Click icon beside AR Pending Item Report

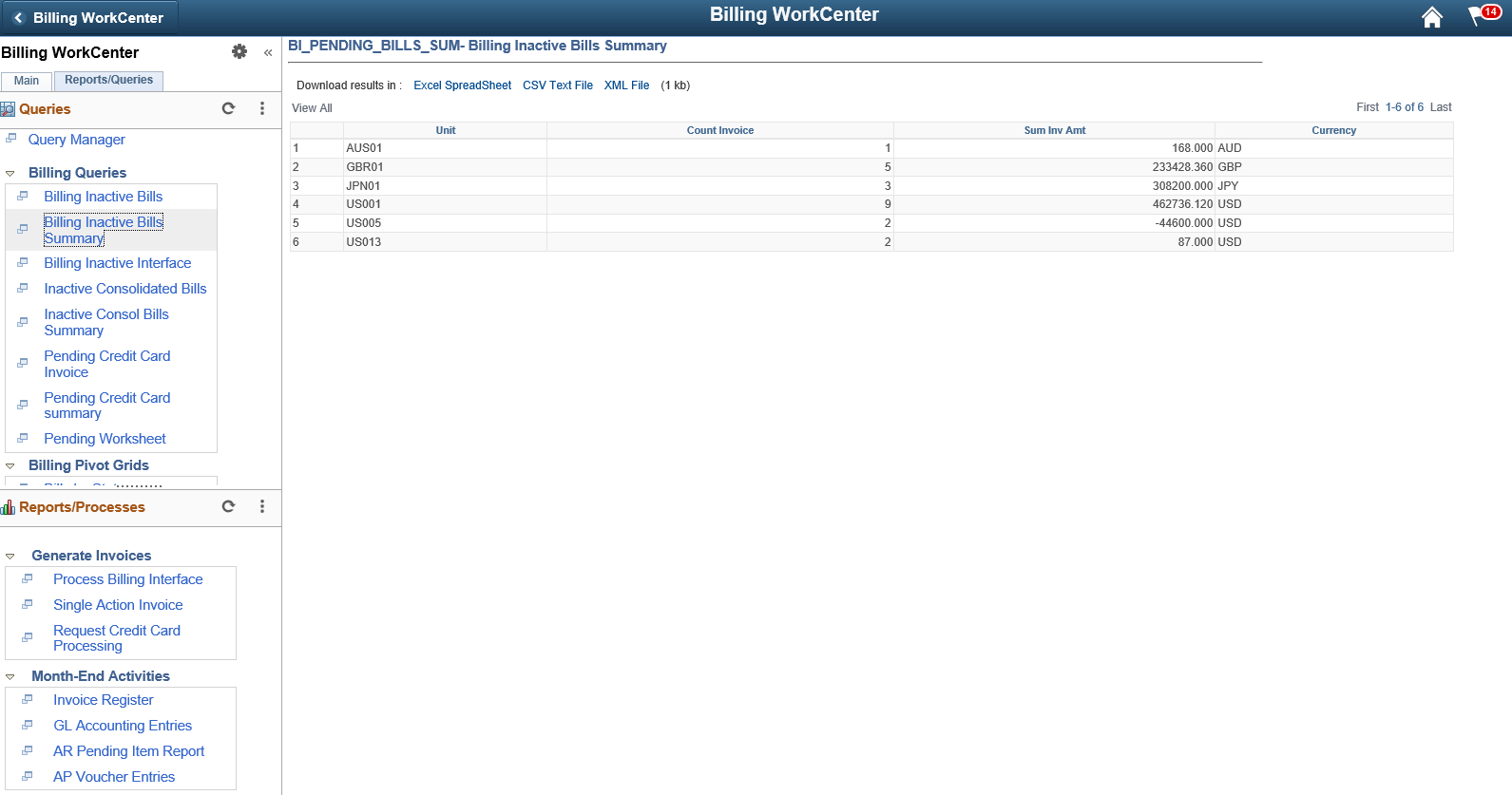28,750
